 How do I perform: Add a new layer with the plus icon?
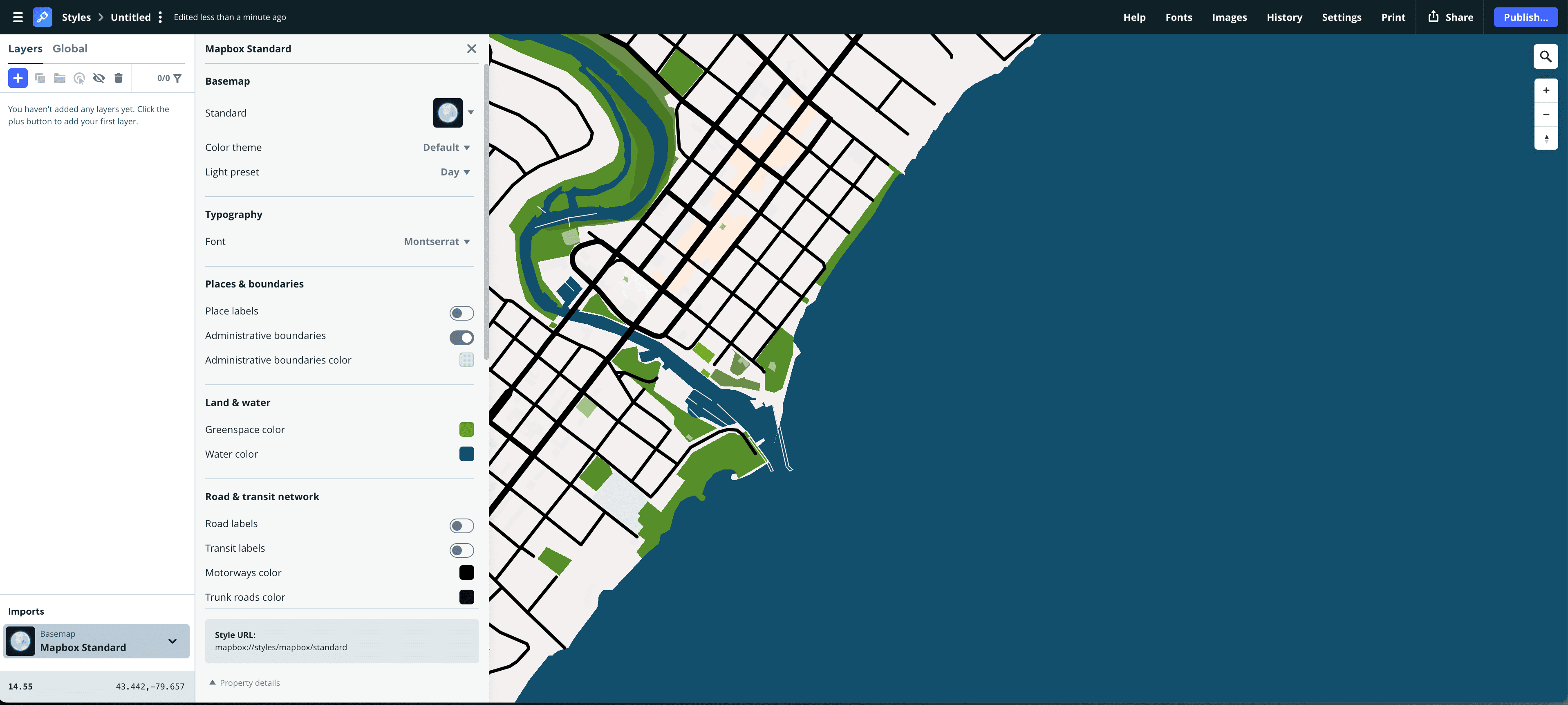click(18, 78)
